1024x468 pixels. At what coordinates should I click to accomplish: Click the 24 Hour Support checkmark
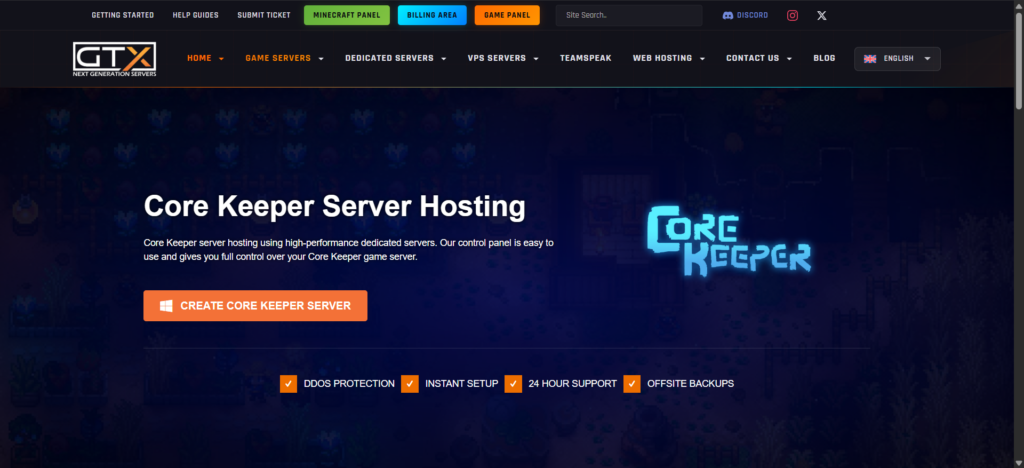click(513, 383)
